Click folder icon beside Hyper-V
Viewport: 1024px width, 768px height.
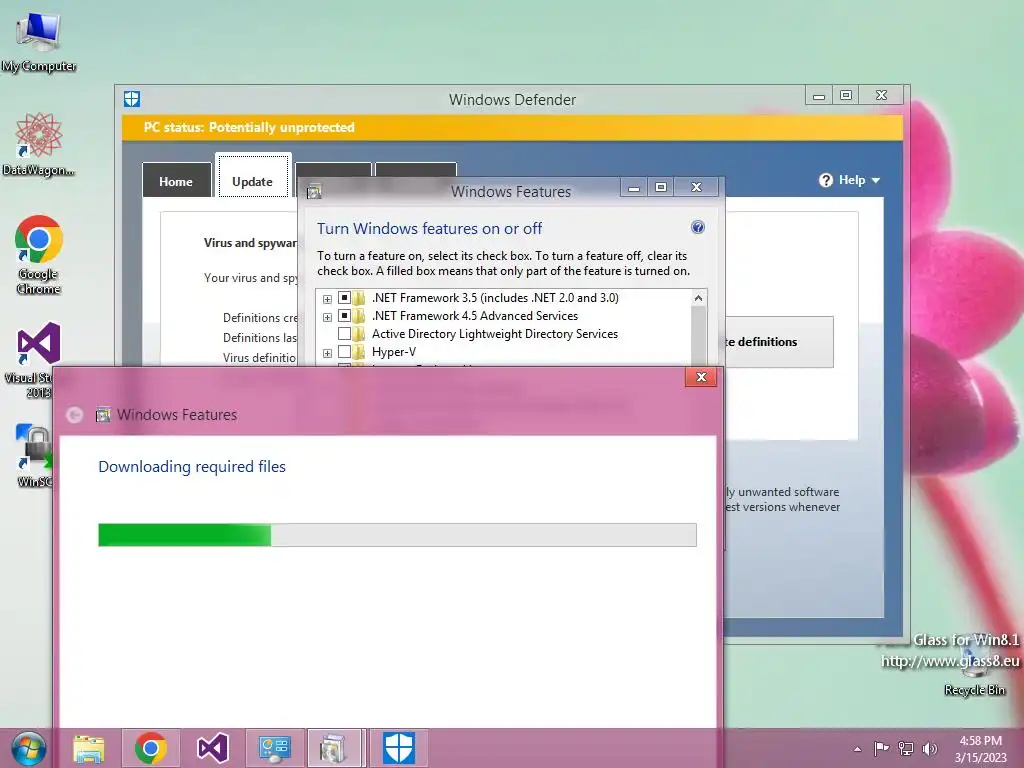[x=359, y=352]
